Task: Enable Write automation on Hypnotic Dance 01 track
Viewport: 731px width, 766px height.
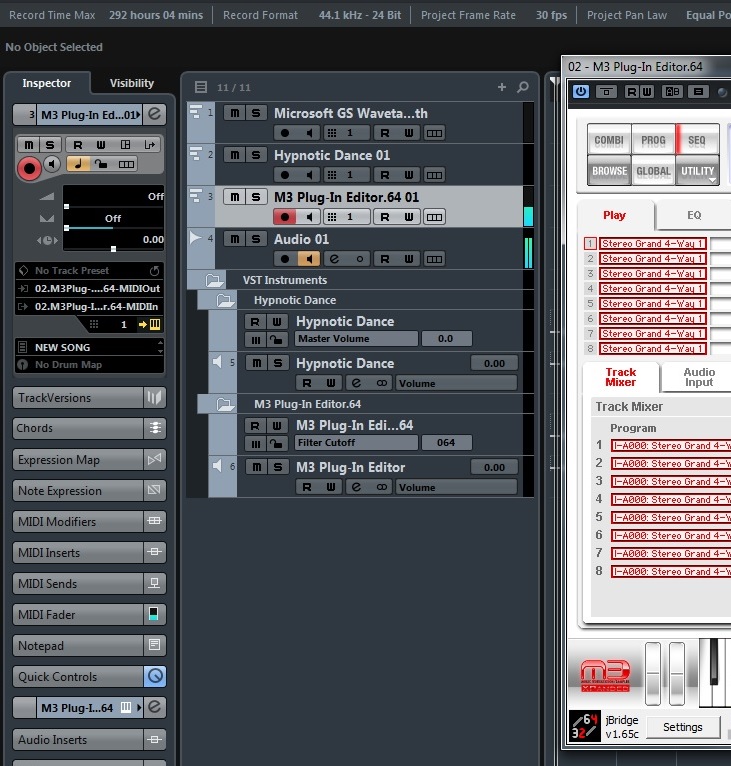Action: (409, 175)
